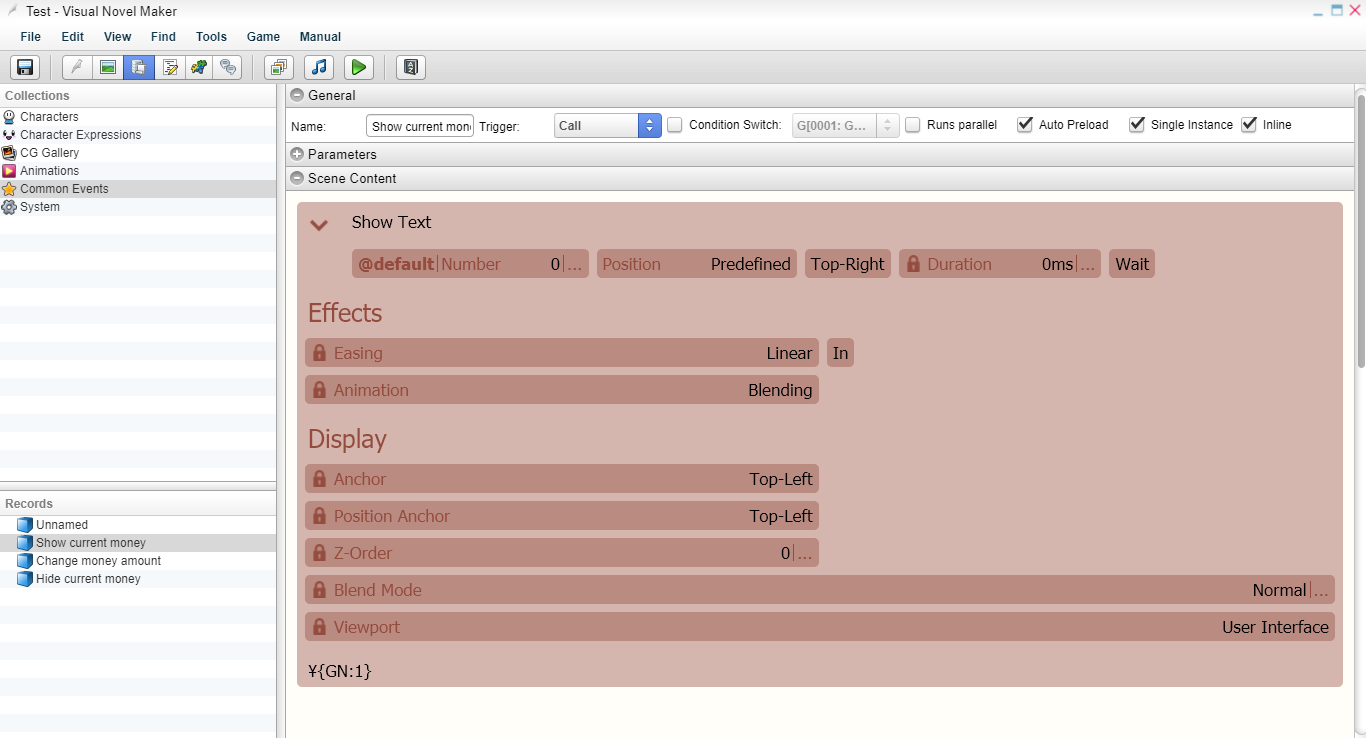
Task: Open the stacked images resource manager icon
Action: pos(278,67)
